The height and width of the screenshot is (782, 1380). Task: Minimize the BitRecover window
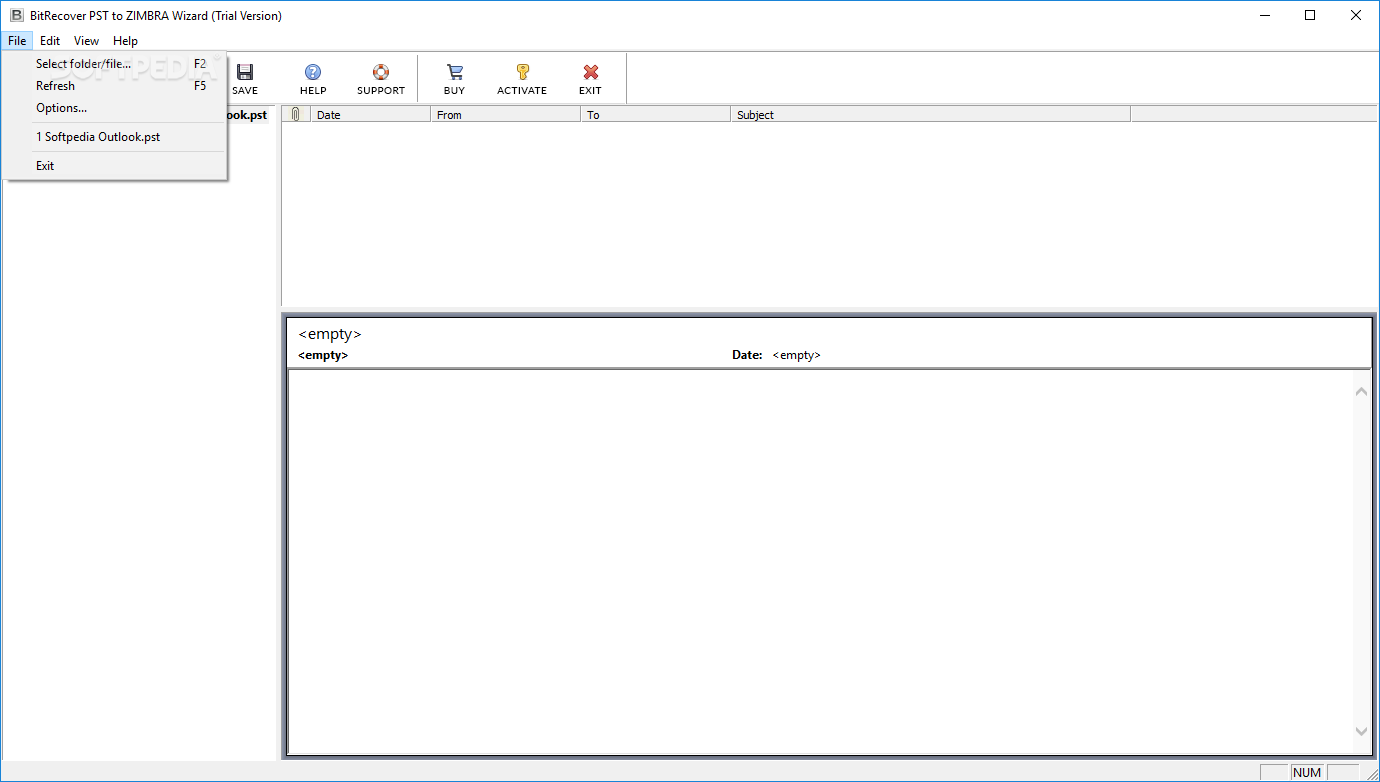click(x=1264, y=15)
